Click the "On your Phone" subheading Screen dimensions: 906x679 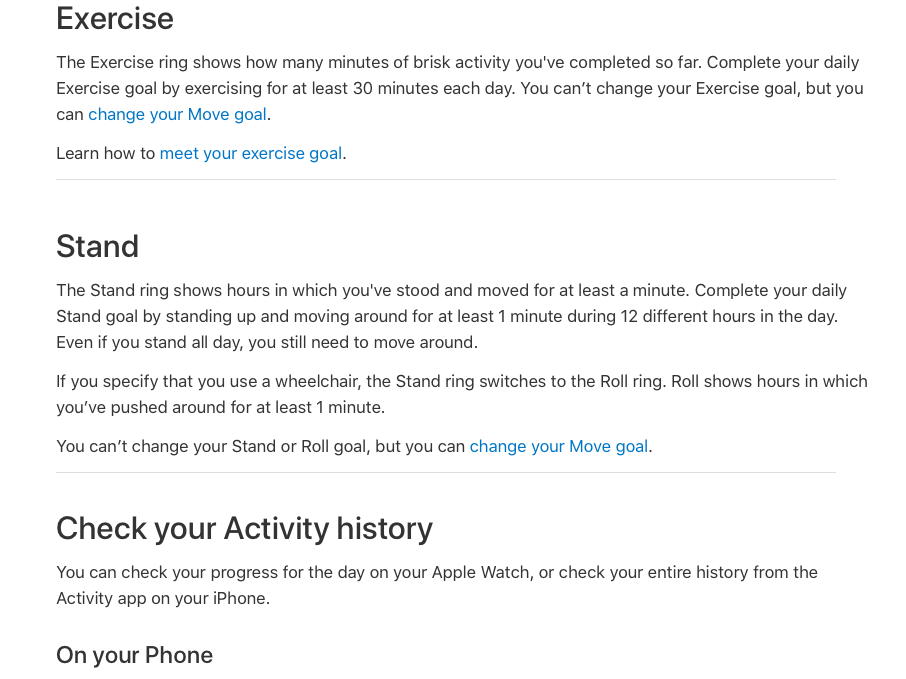pos(135,655)
